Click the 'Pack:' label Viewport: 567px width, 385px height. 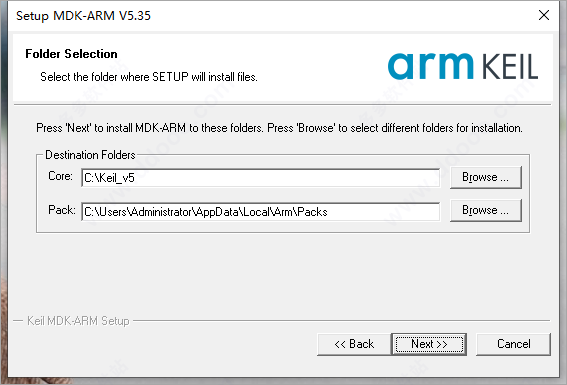pyautogui.click(x=62, y=210)
